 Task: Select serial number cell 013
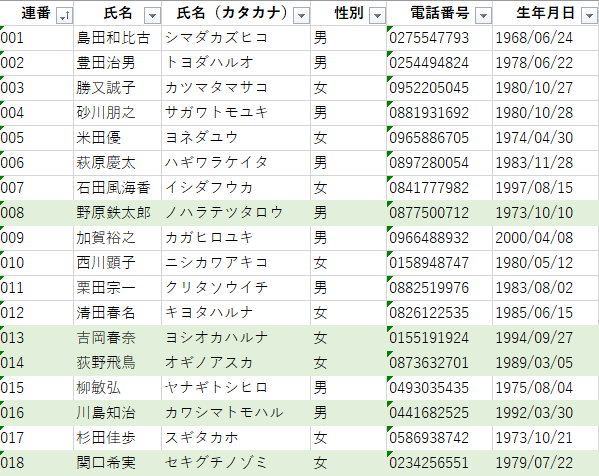click(37, 338)
